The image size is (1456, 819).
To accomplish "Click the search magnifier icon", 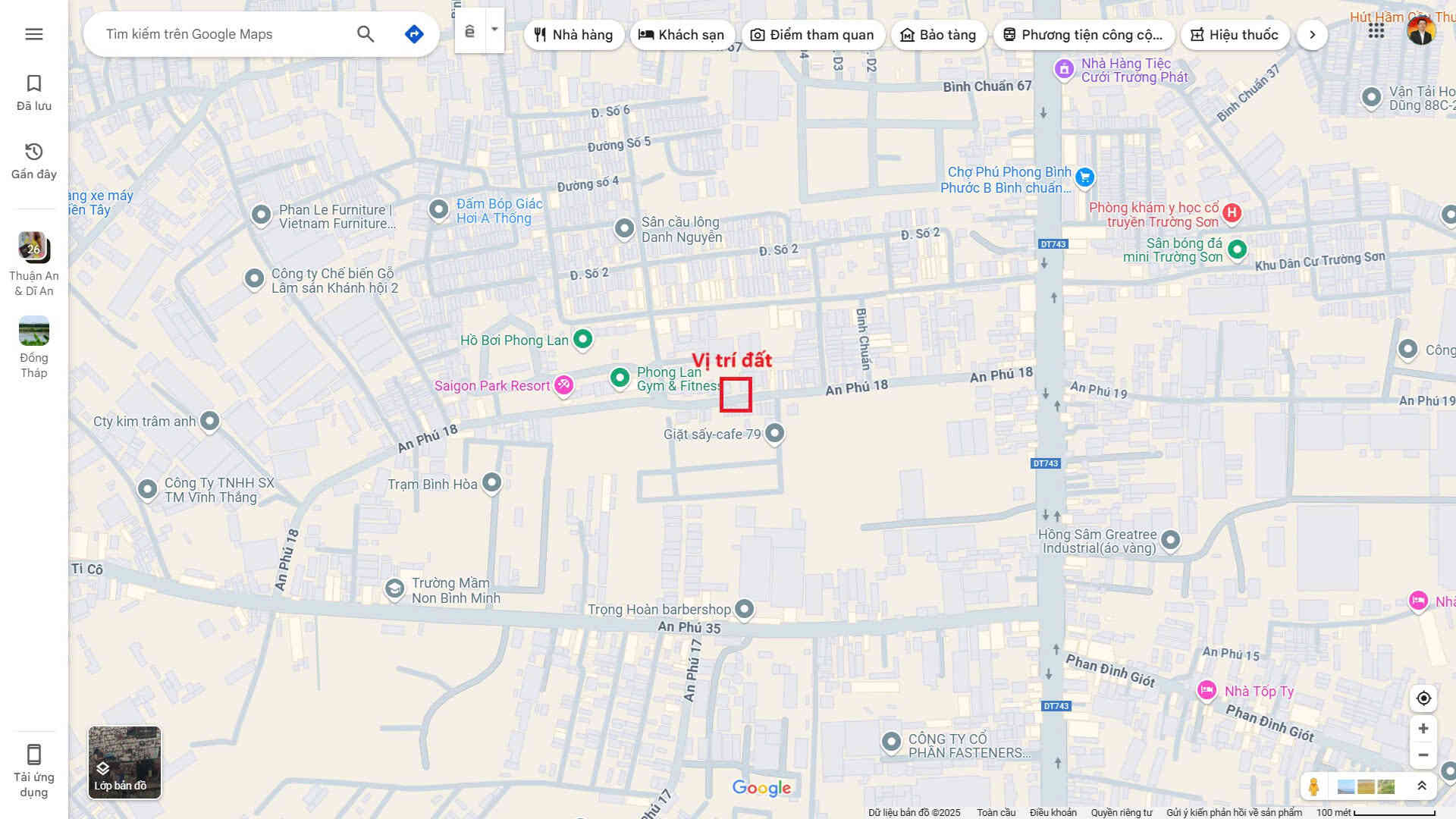I will coord(366,34).
